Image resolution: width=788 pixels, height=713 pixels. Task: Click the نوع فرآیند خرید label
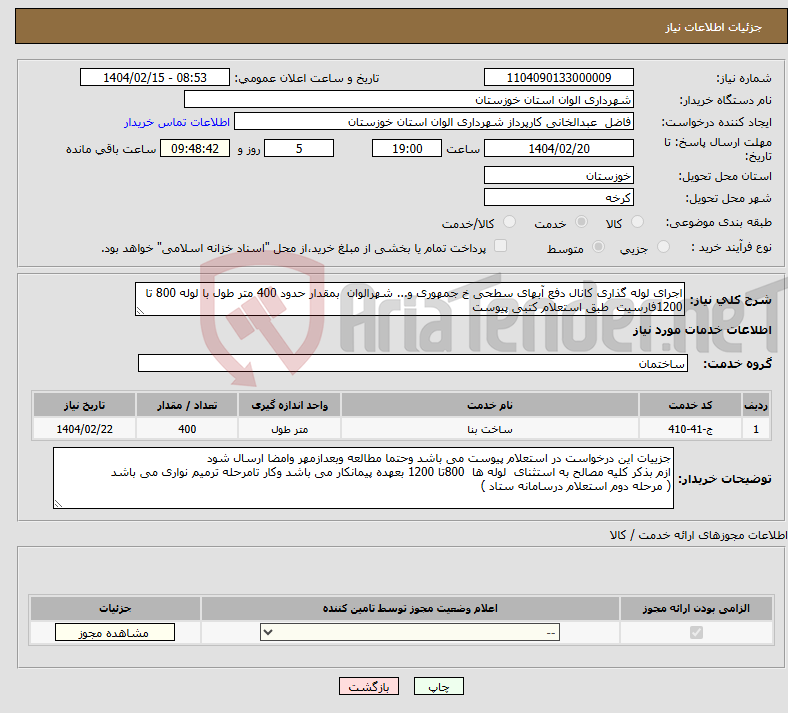731,247
